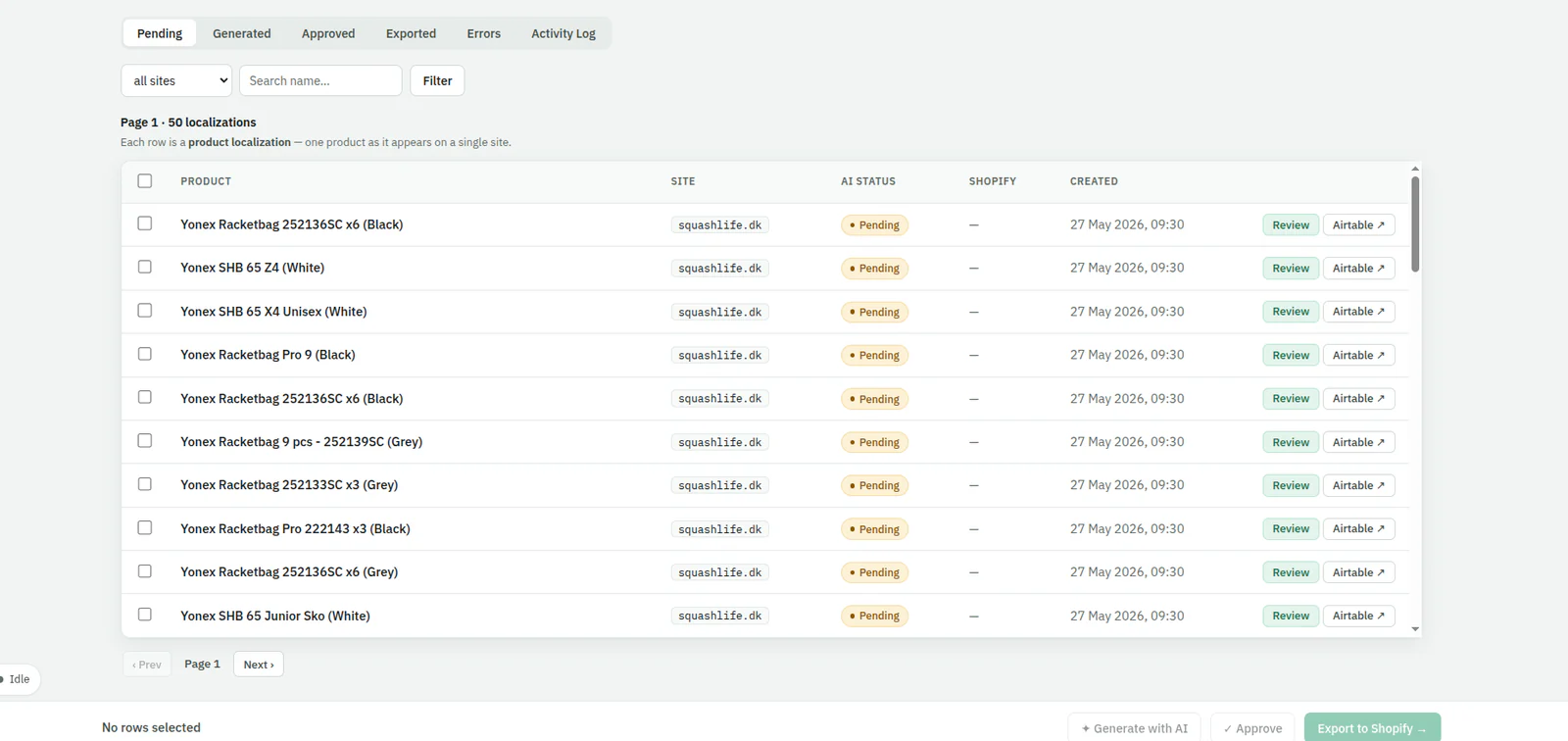This screenshot has width=1568, height=741.
Task: Review Yonex SHB 65 Junior Sko
Action: pyautogui.click(x=1291, y=616)
